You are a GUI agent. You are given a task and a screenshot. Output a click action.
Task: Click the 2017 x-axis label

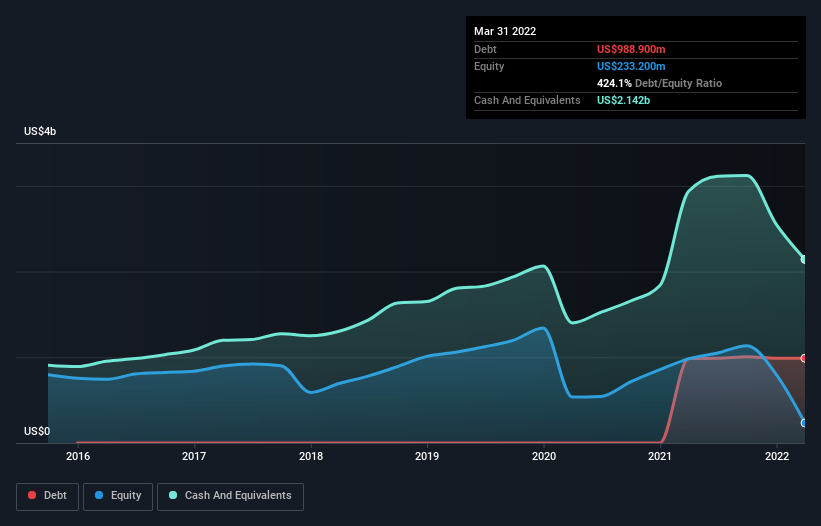(x=194, y=456)
